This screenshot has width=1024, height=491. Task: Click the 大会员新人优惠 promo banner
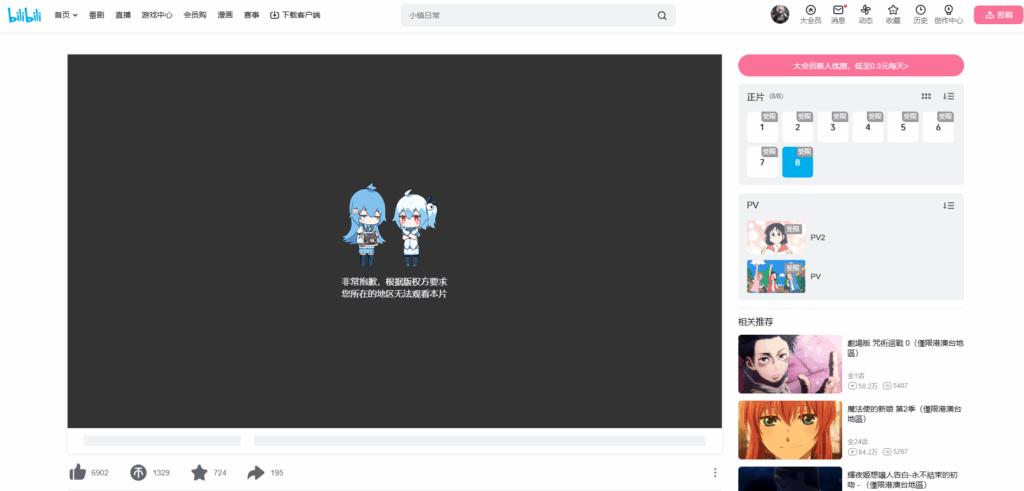pyautogui.click(x=851, y=66)
